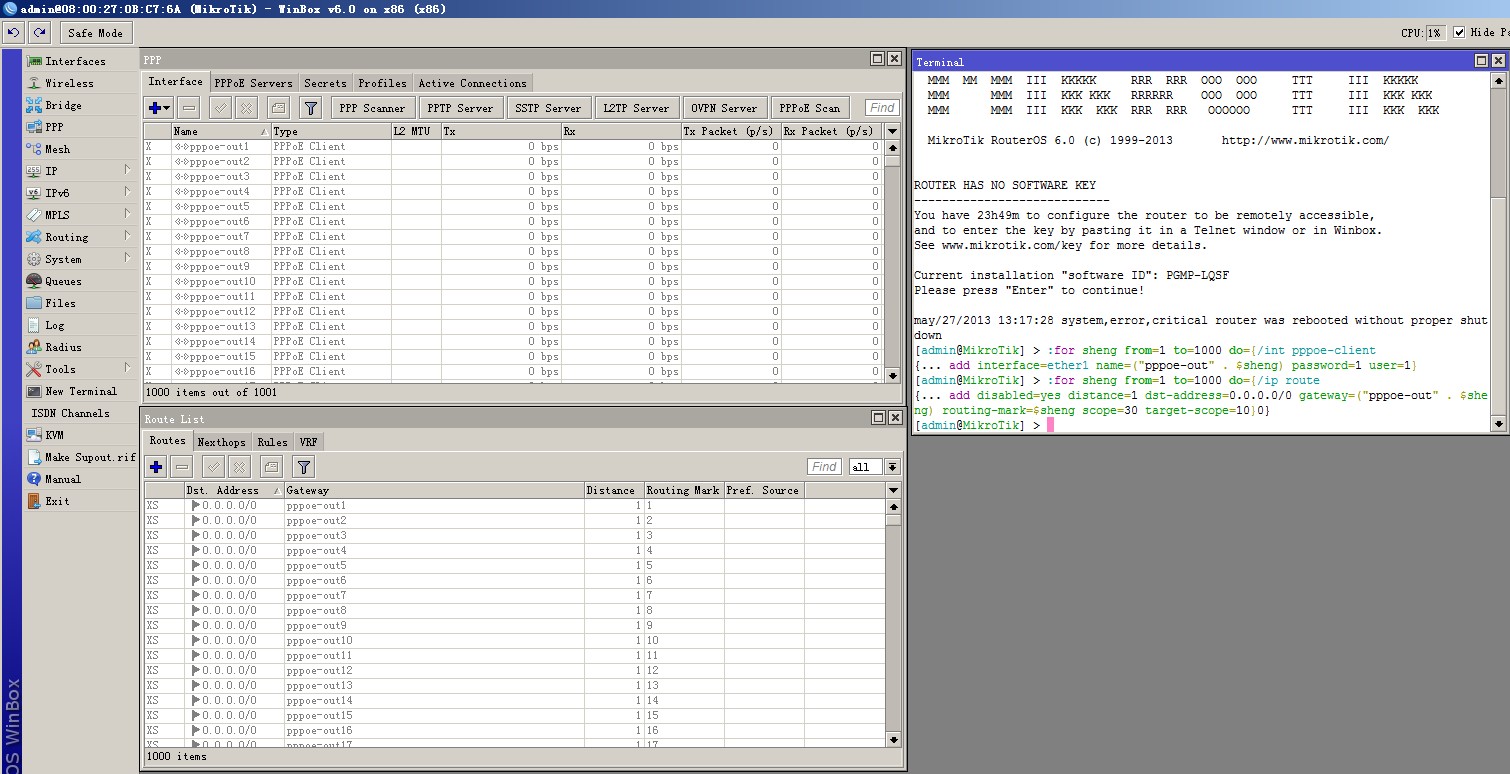Switch to Active Connections tab
Image resolution: width=1510 pixels, height=774 pixels.
[x=472, y=83]
